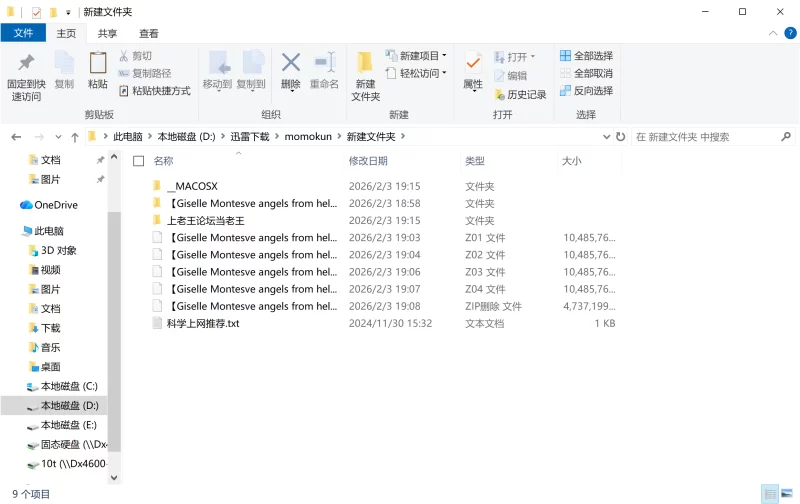Collapse the ribbon with chevron

773,33
